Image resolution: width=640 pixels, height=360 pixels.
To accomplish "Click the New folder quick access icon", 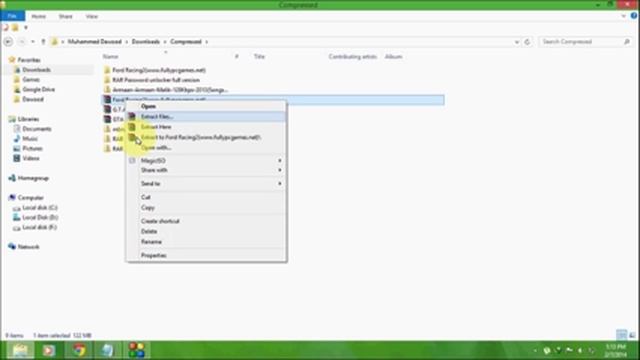I will coord(15,28).
